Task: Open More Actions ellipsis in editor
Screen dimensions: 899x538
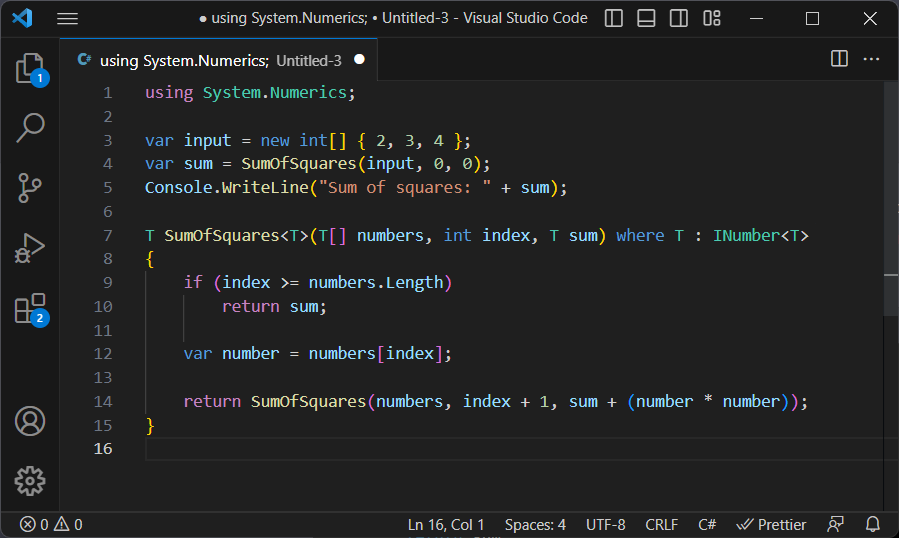Action: tap(871, 59)
